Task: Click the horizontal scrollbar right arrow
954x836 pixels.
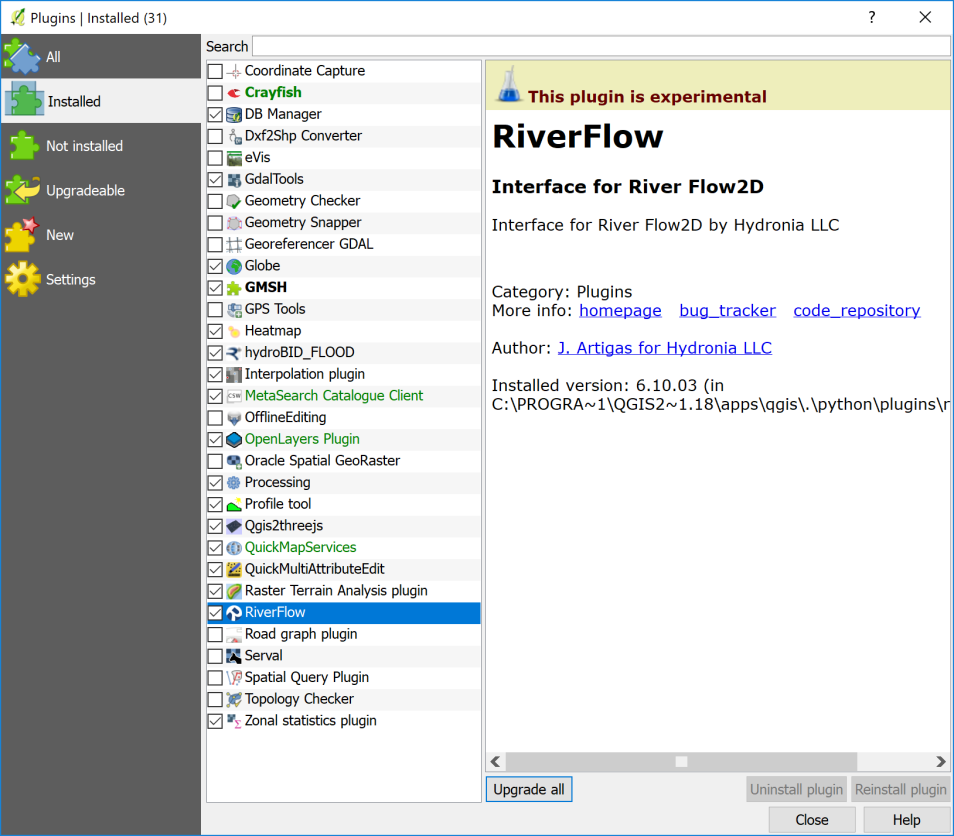Action: 940,761
